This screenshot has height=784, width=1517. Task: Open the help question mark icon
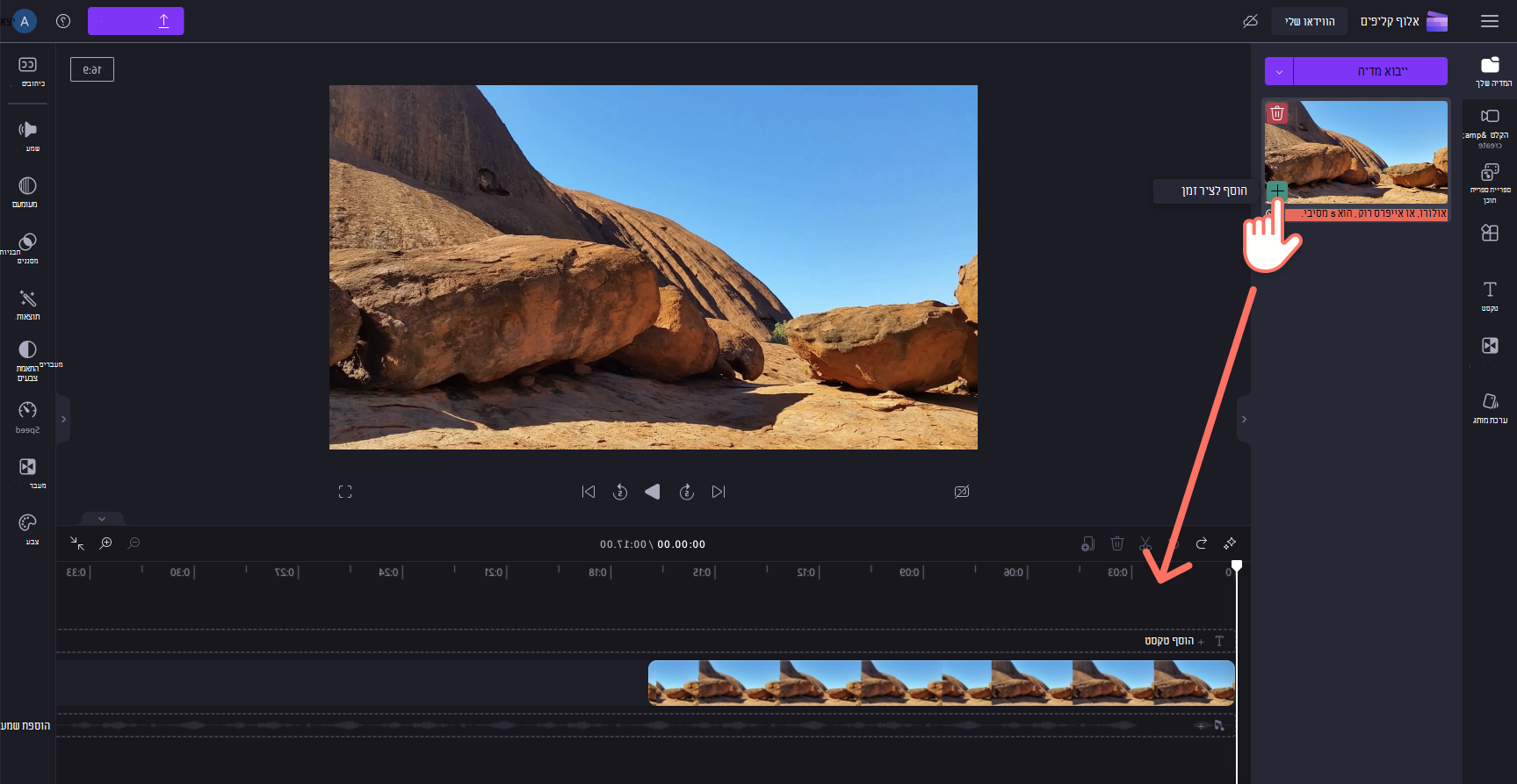click(x=63, y=21)
